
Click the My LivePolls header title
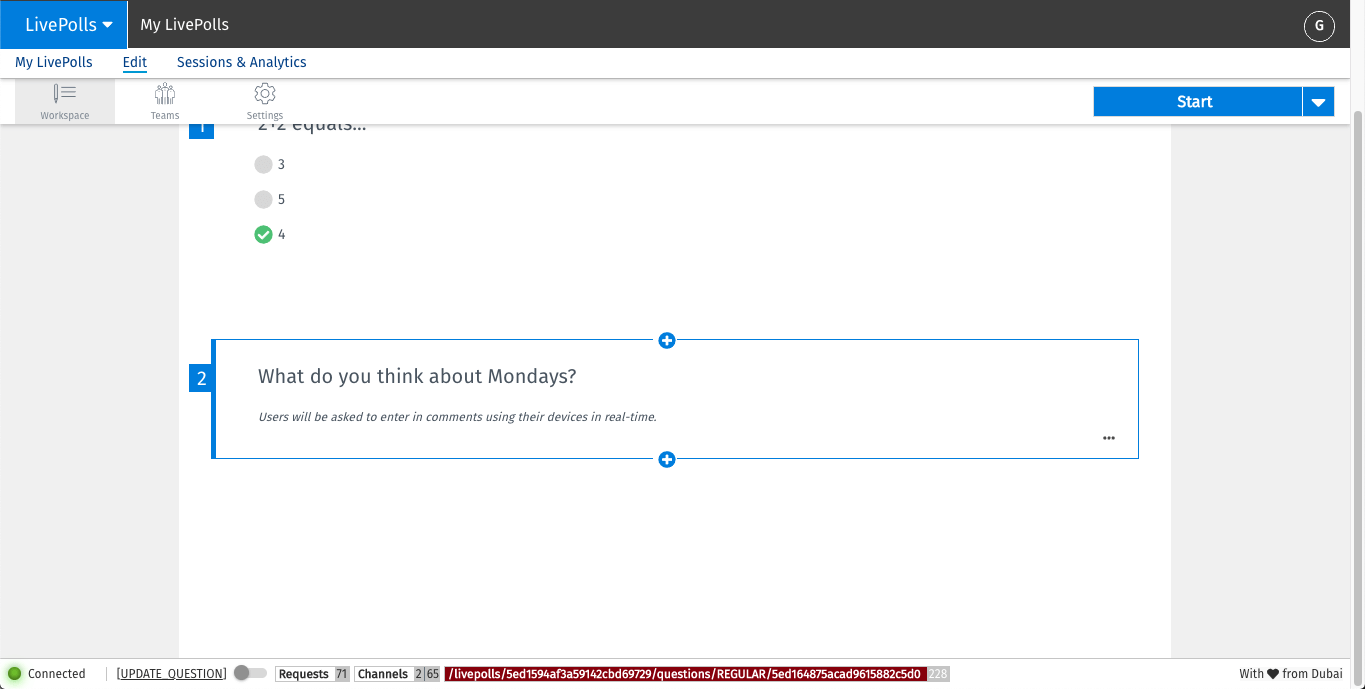(x=184, y=24)
